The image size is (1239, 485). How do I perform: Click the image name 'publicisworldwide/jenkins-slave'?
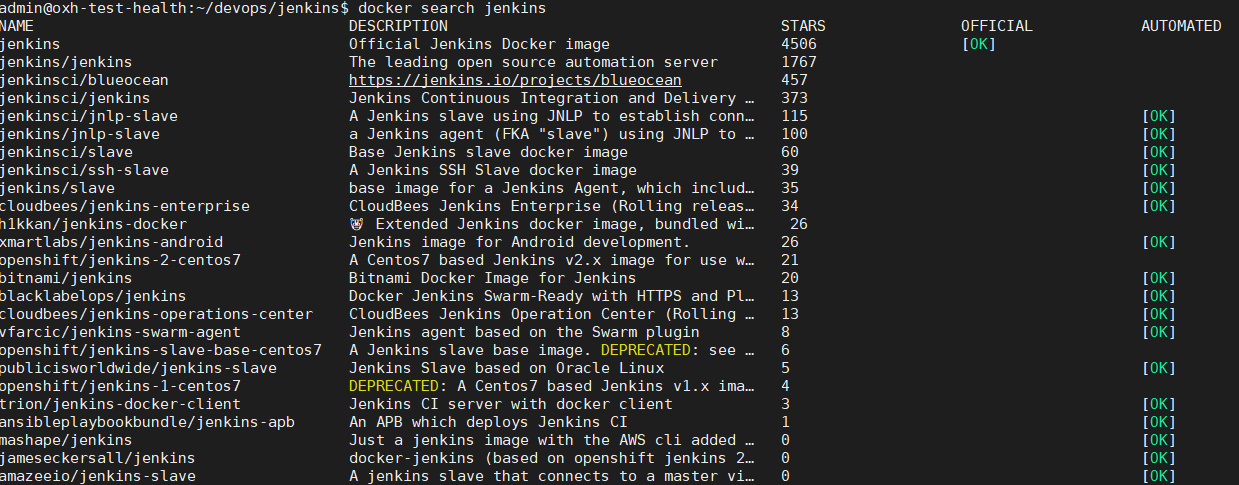[x=137, y=368]
